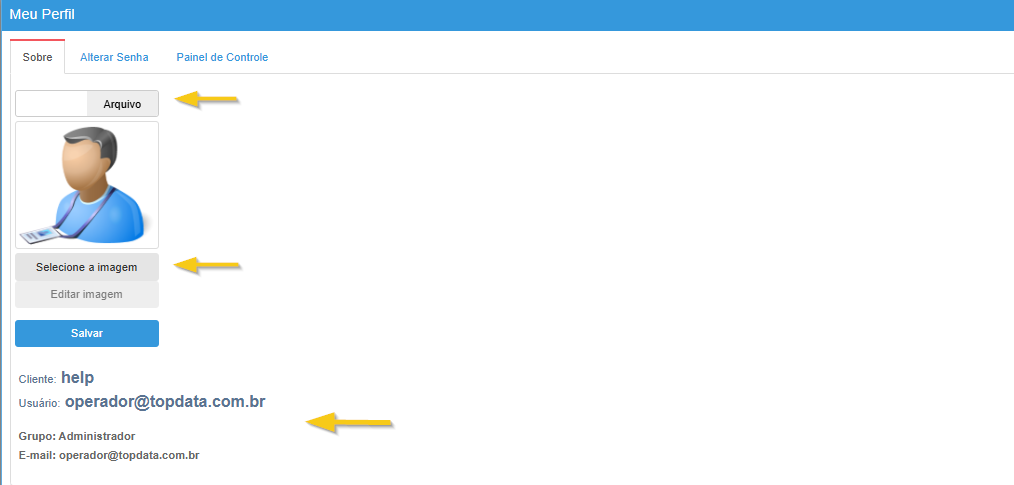This screenshot has width=1014, height=485.
Task: Click the Usuário: label
Action: point(39,404)
